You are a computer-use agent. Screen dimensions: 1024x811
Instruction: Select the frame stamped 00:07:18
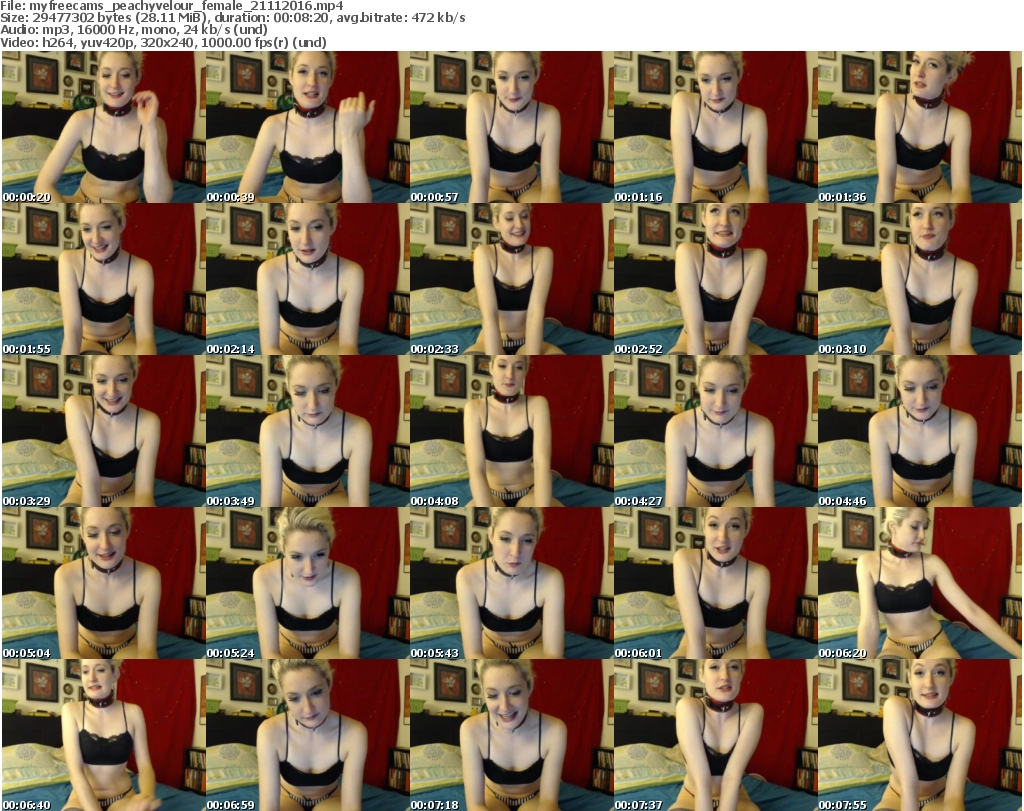[x=511, y=735]
